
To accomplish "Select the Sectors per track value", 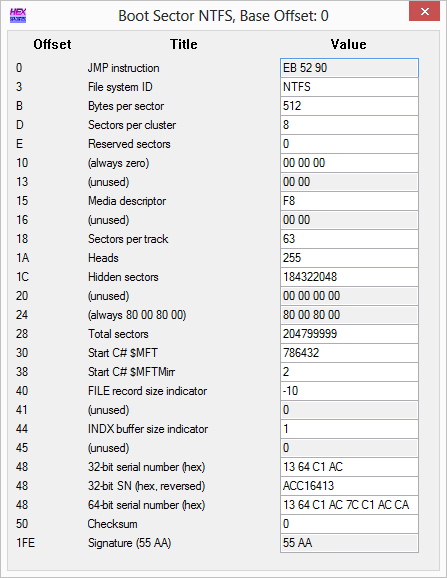I will point(349,239).
